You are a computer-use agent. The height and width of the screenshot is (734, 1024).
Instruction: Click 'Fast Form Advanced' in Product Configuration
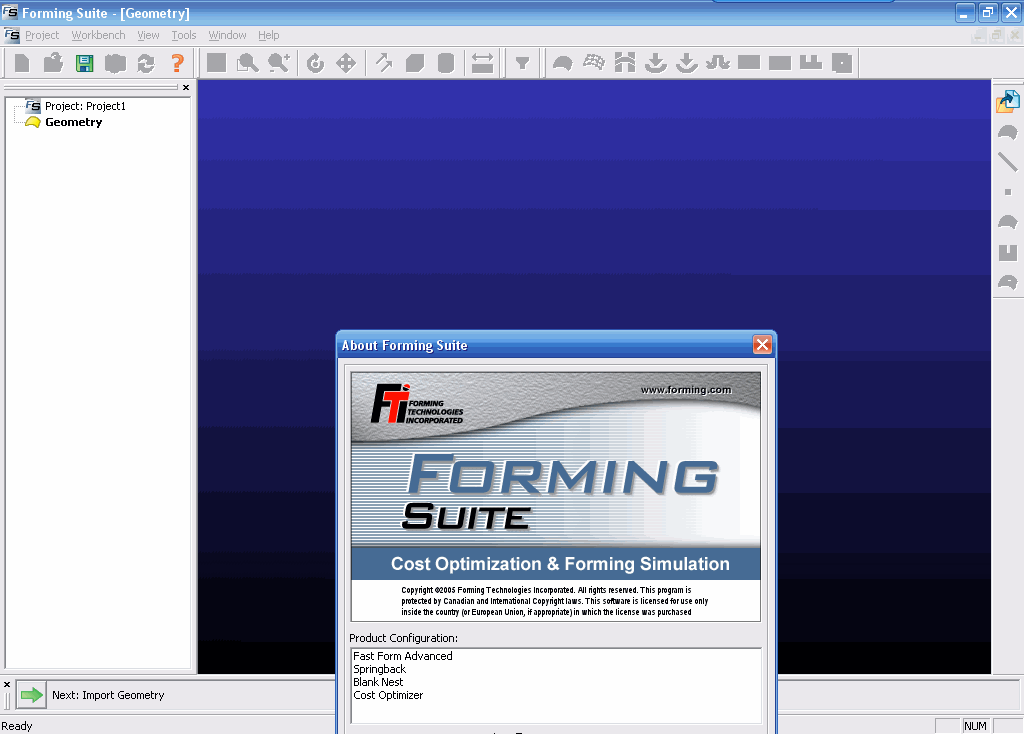click(x=402, y=656)
